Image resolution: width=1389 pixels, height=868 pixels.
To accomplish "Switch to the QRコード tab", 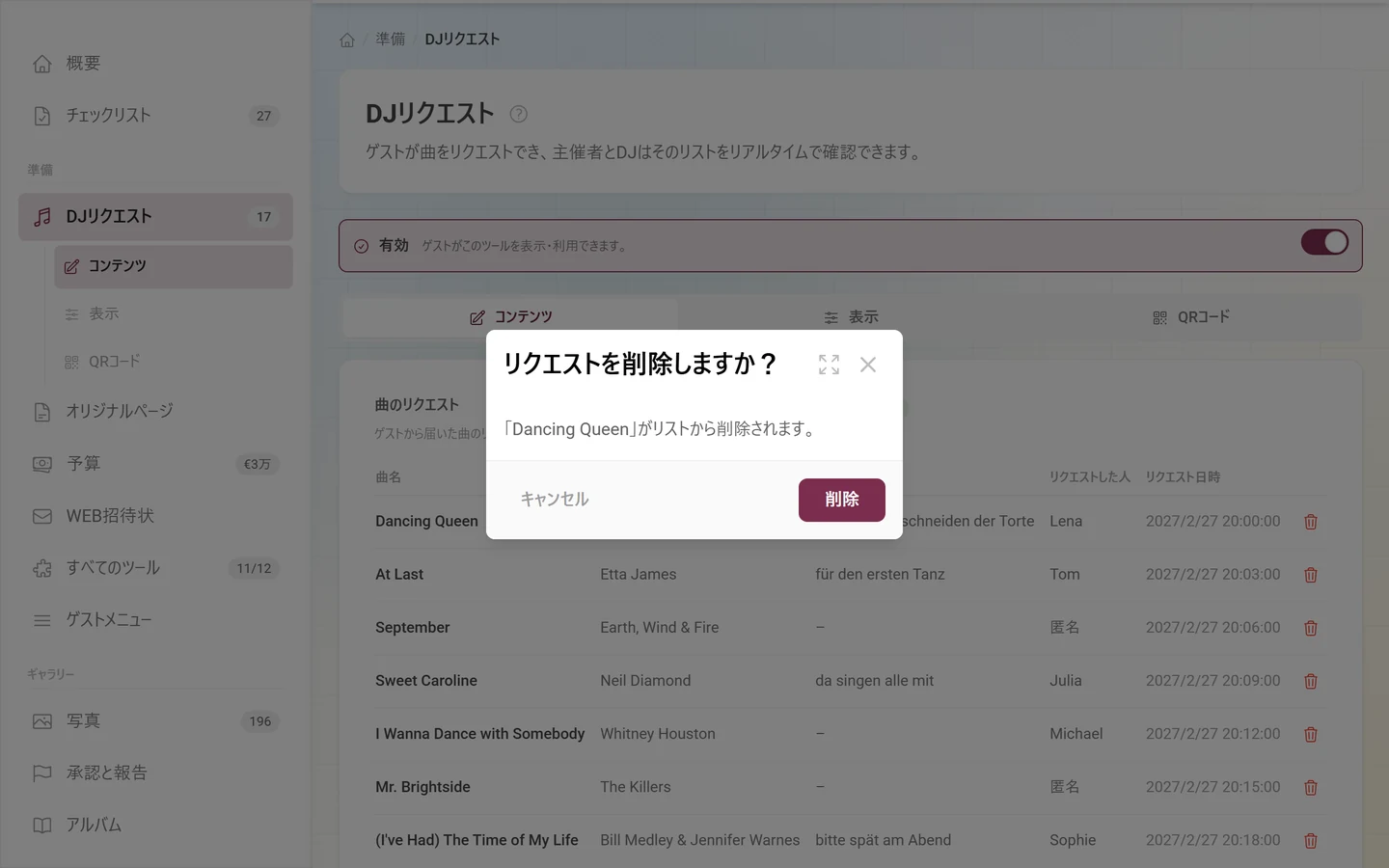I will point(1191,316).
